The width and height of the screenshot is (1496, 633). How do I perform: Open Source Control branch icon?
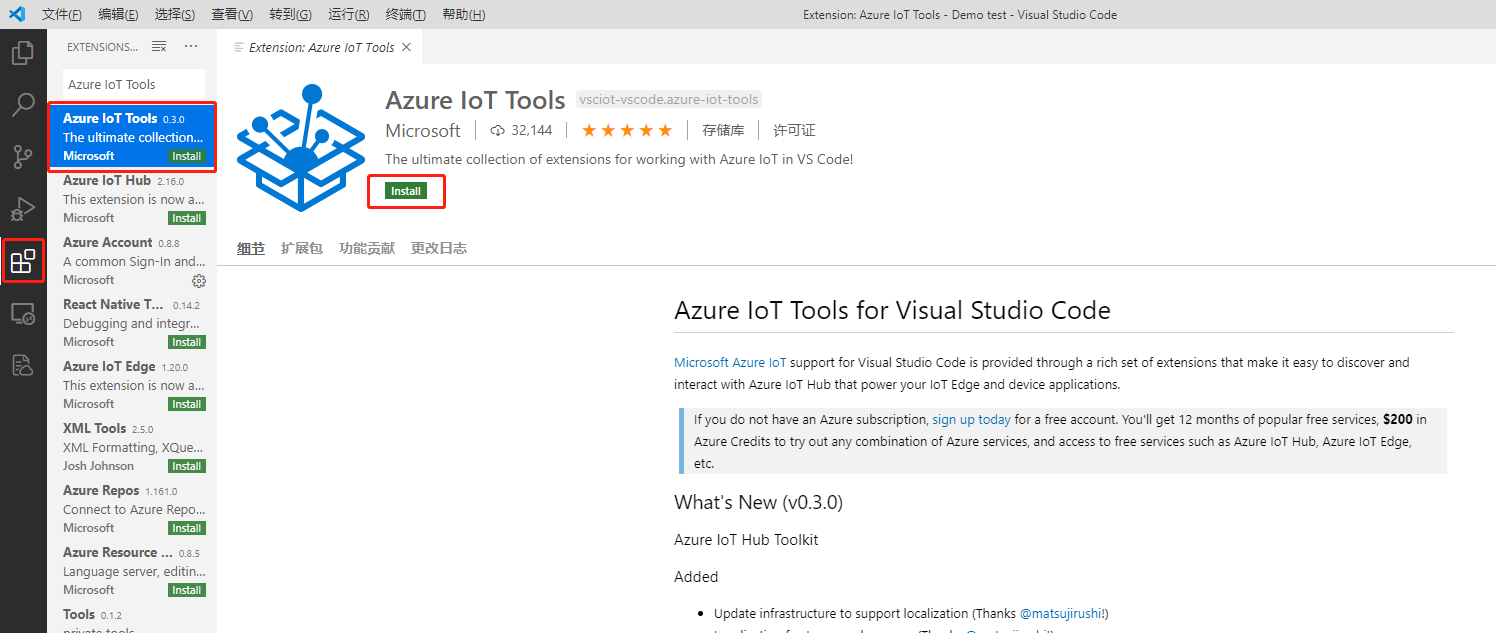[23, 157]
